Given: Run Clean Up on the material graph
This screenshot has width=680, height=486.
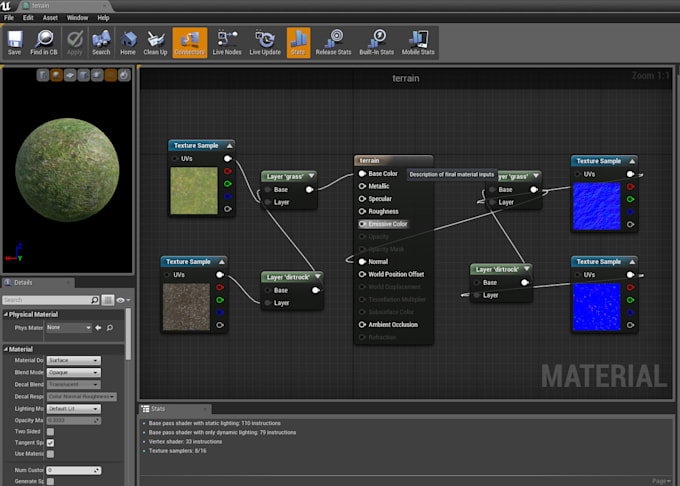Looking at the screenshot, I should click(155, 41).
